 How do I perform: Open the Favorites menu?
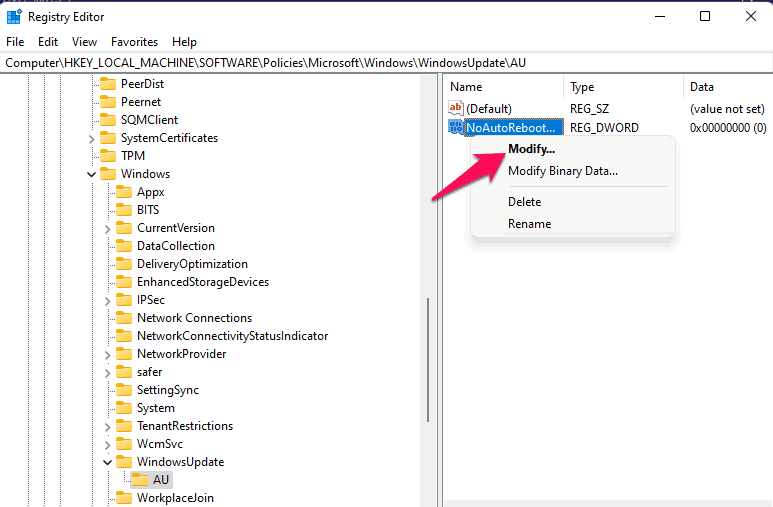tap(134, 42)
